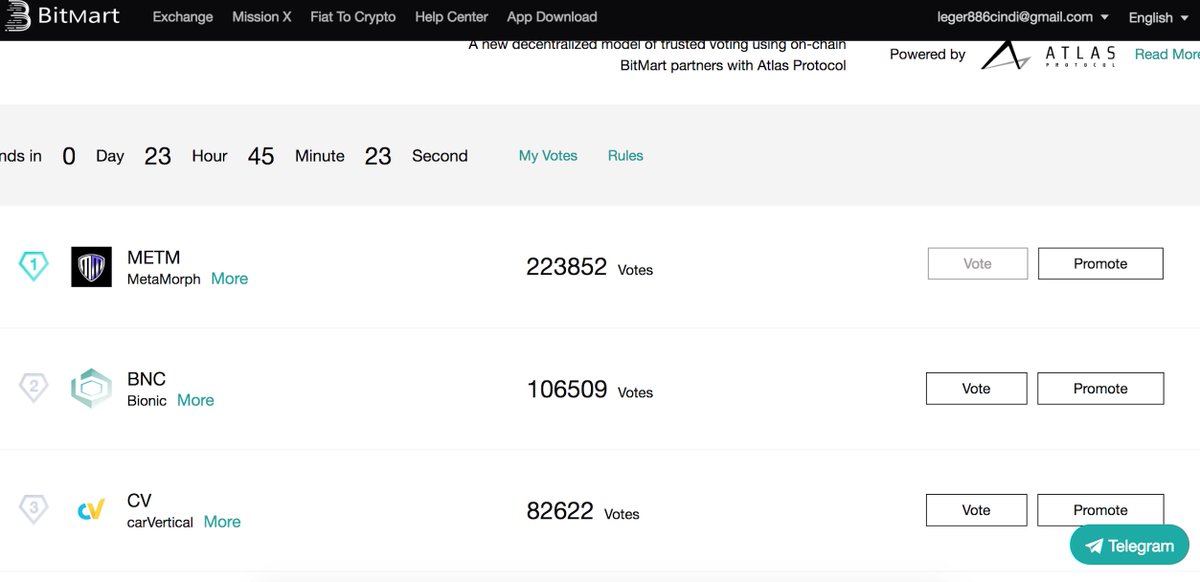The width and height of the screenshot is (1200, 582).
Task: Click the 'BitMart partners with Atlas Protocol' text
Action: 733,65
